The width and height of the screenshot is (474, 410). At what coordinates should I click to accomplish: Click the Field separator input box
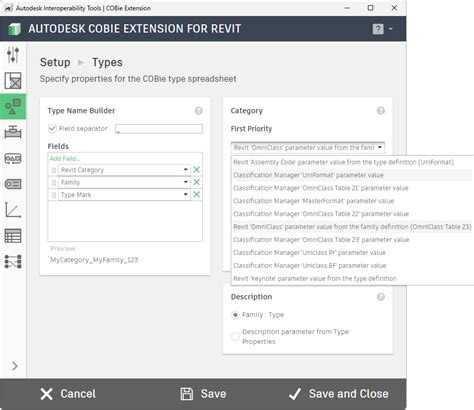tap(159, 129)
